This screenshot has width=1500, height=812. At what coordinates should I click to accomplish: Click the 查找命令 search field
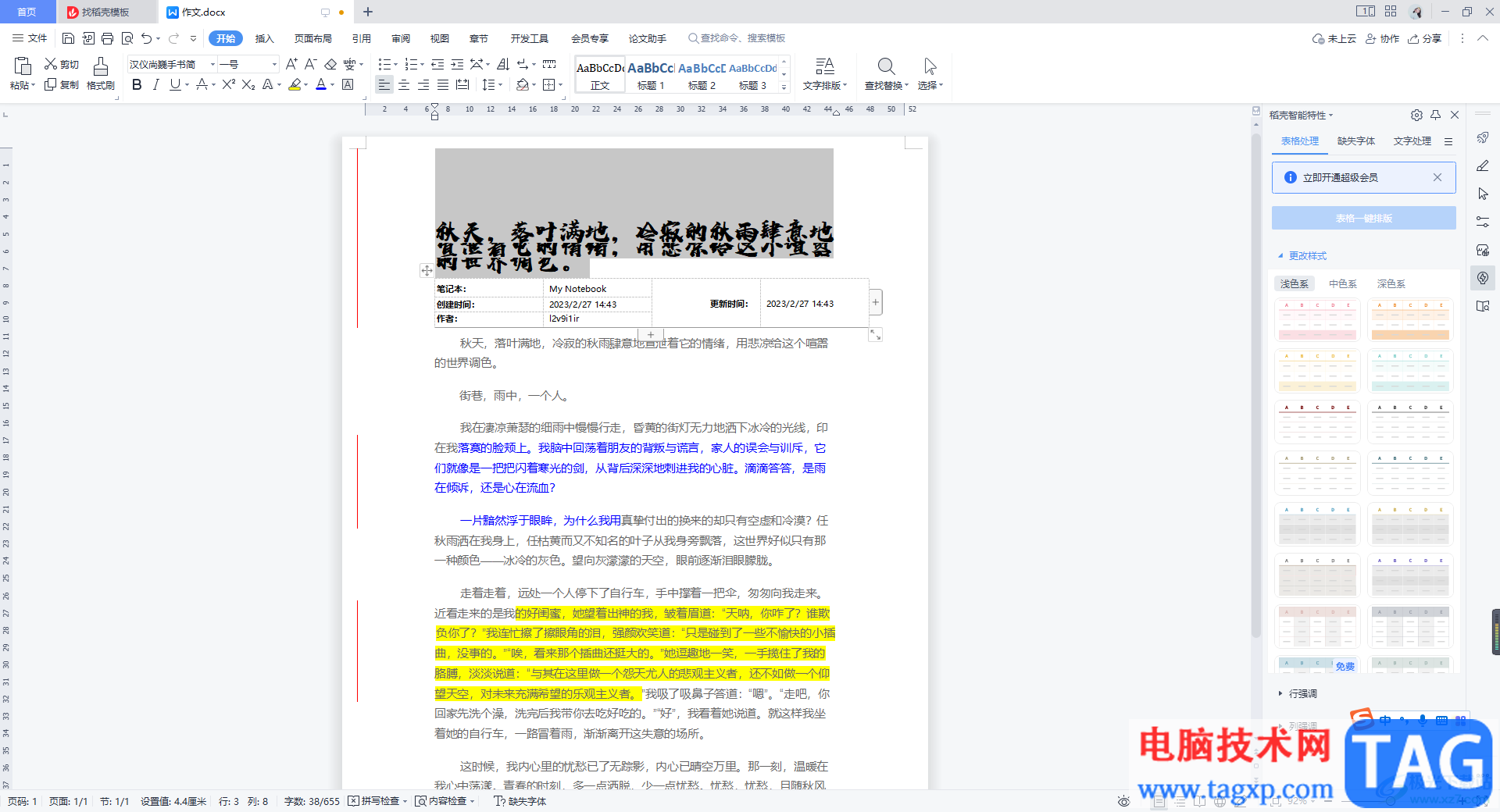(x=737, y=38)
